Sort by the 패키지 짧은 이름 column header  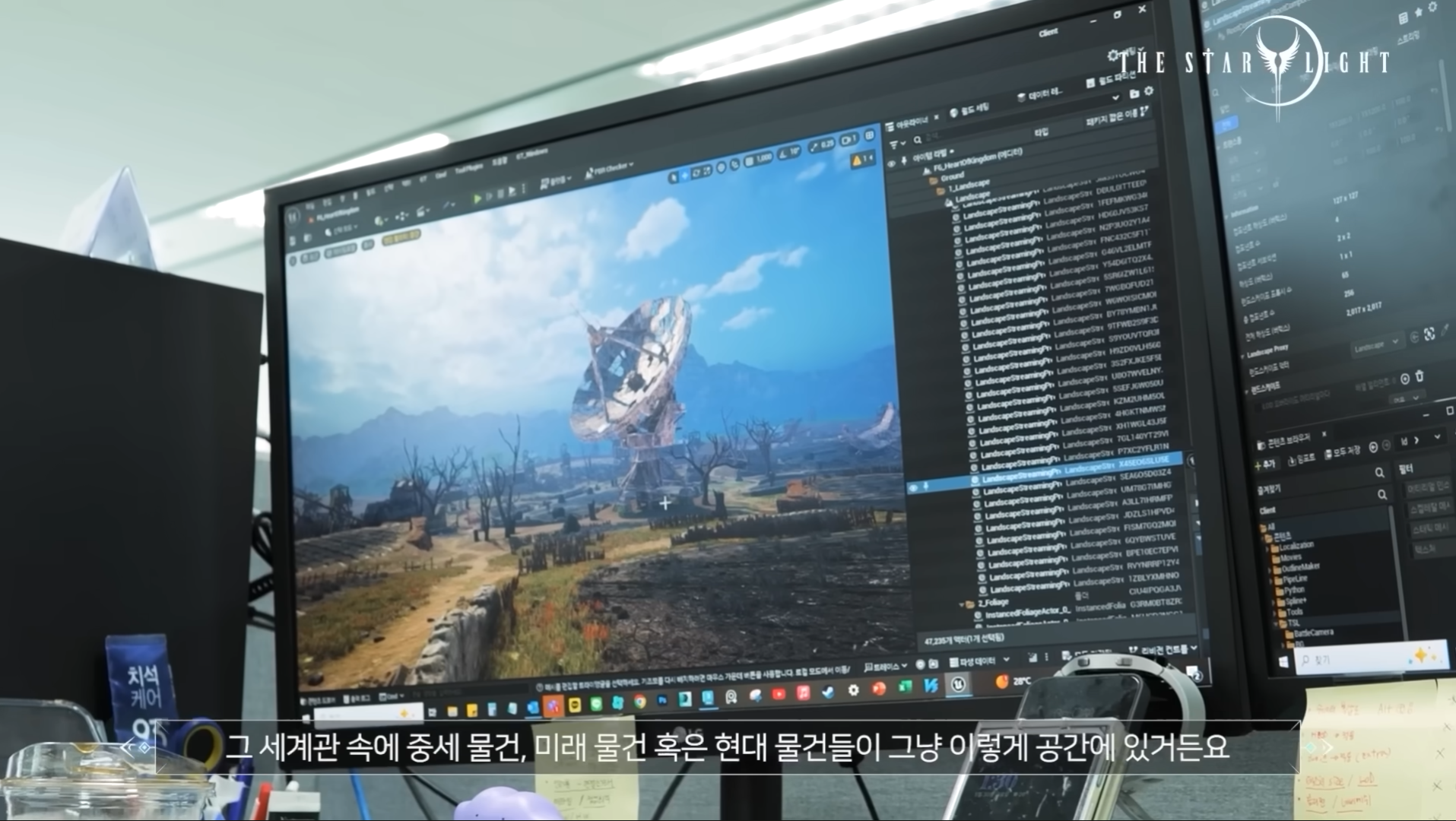(1112, 117)
